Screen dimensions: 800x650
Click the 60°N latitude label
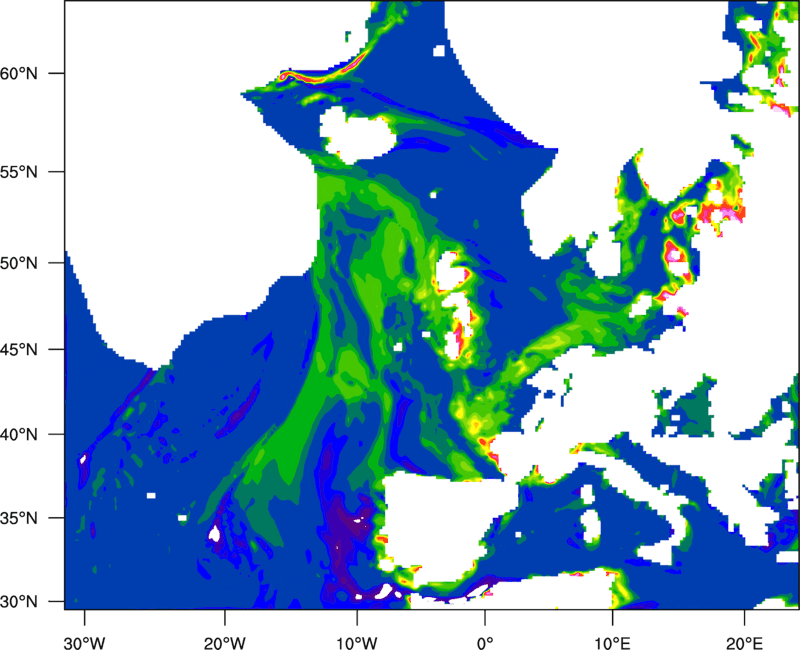click(19, 73)
